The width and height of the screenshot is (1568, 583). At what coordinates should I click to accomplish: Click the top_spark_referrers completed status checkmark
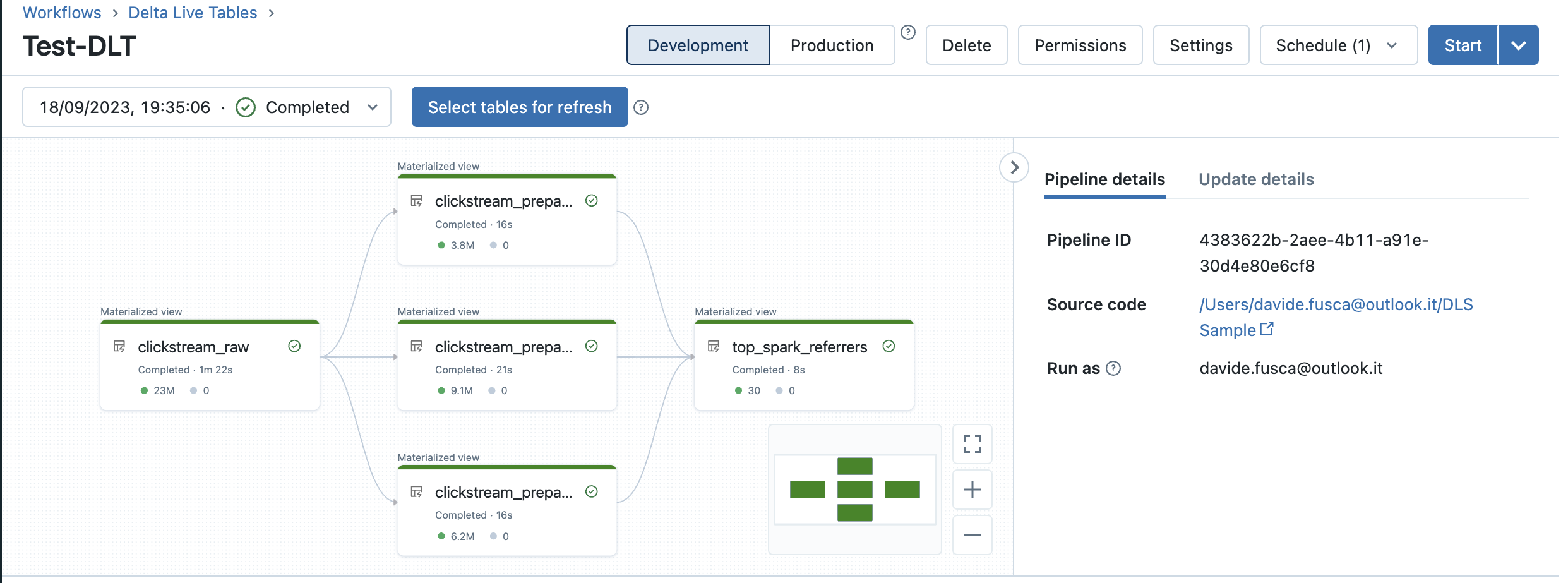[888, 346]
